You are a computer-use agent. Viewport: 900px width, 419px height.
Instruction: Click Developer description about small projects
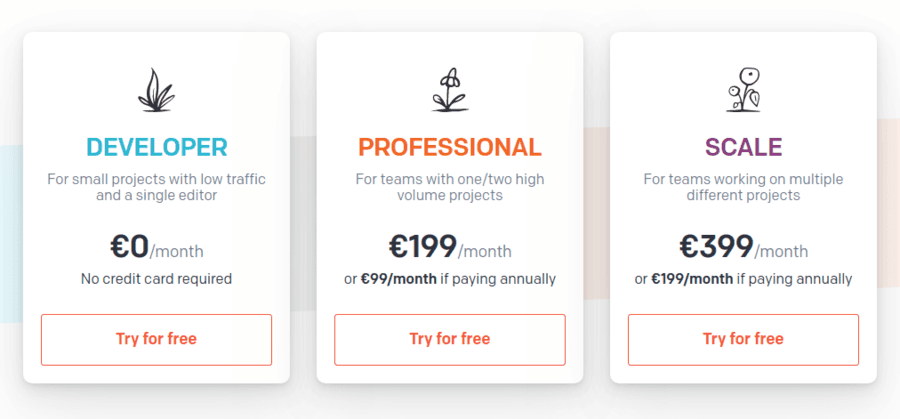[157, 187]
